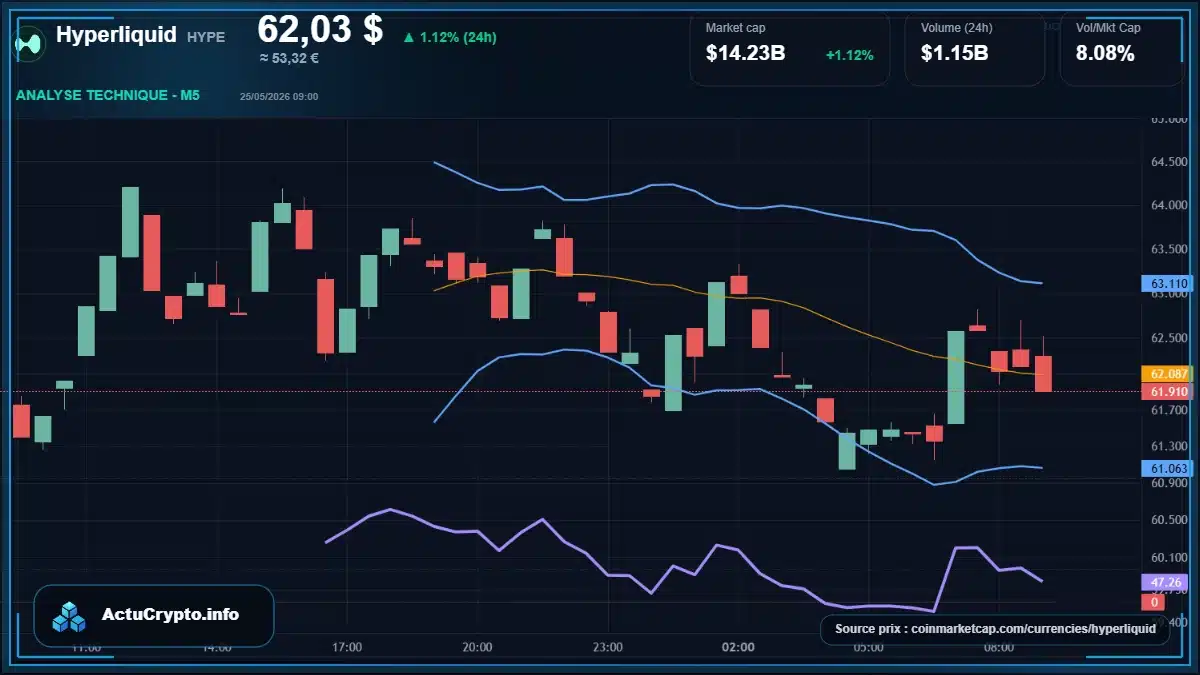Image resolution: width=1200 pixels, height=675 pixels.
Task: Open the Vol/Mkt Cap card
Action: 1121,47
